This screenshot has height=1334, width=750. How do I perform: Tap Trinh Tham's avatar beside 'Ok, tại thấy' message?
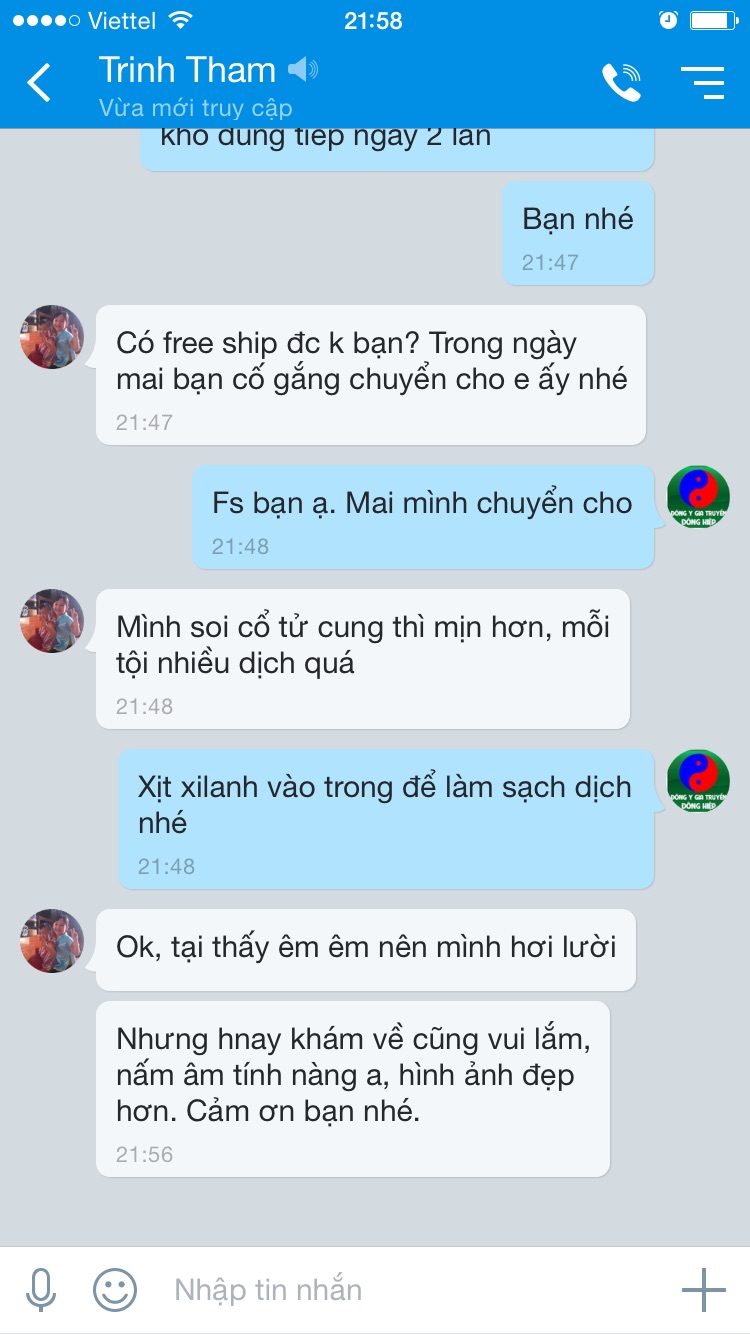(x=52, y=941)
